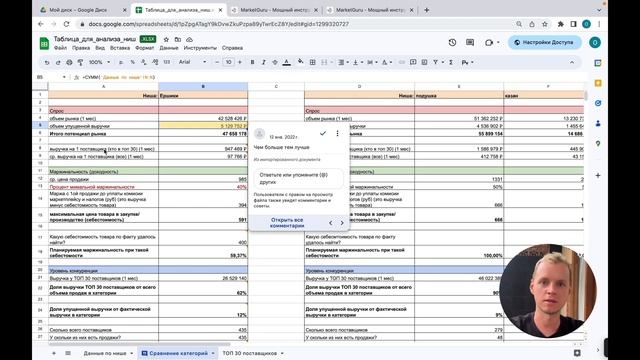Open Google account avatar
The image size is (640, 360).
point(595,42)
